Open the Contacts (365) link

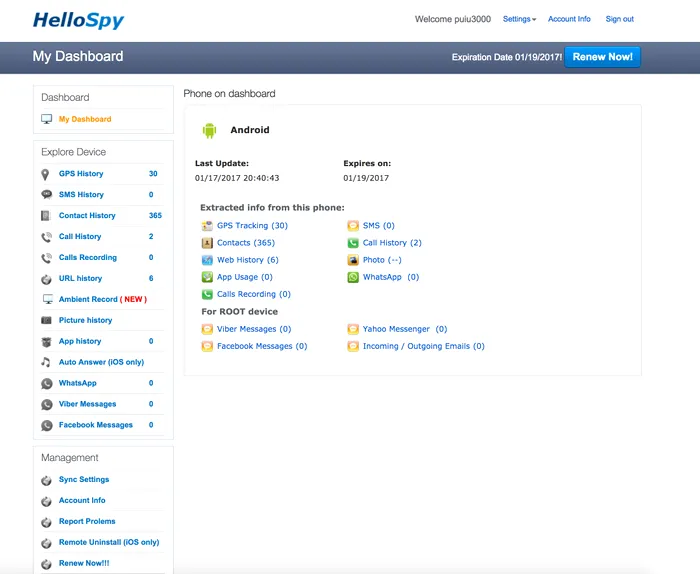pos(246,243)
